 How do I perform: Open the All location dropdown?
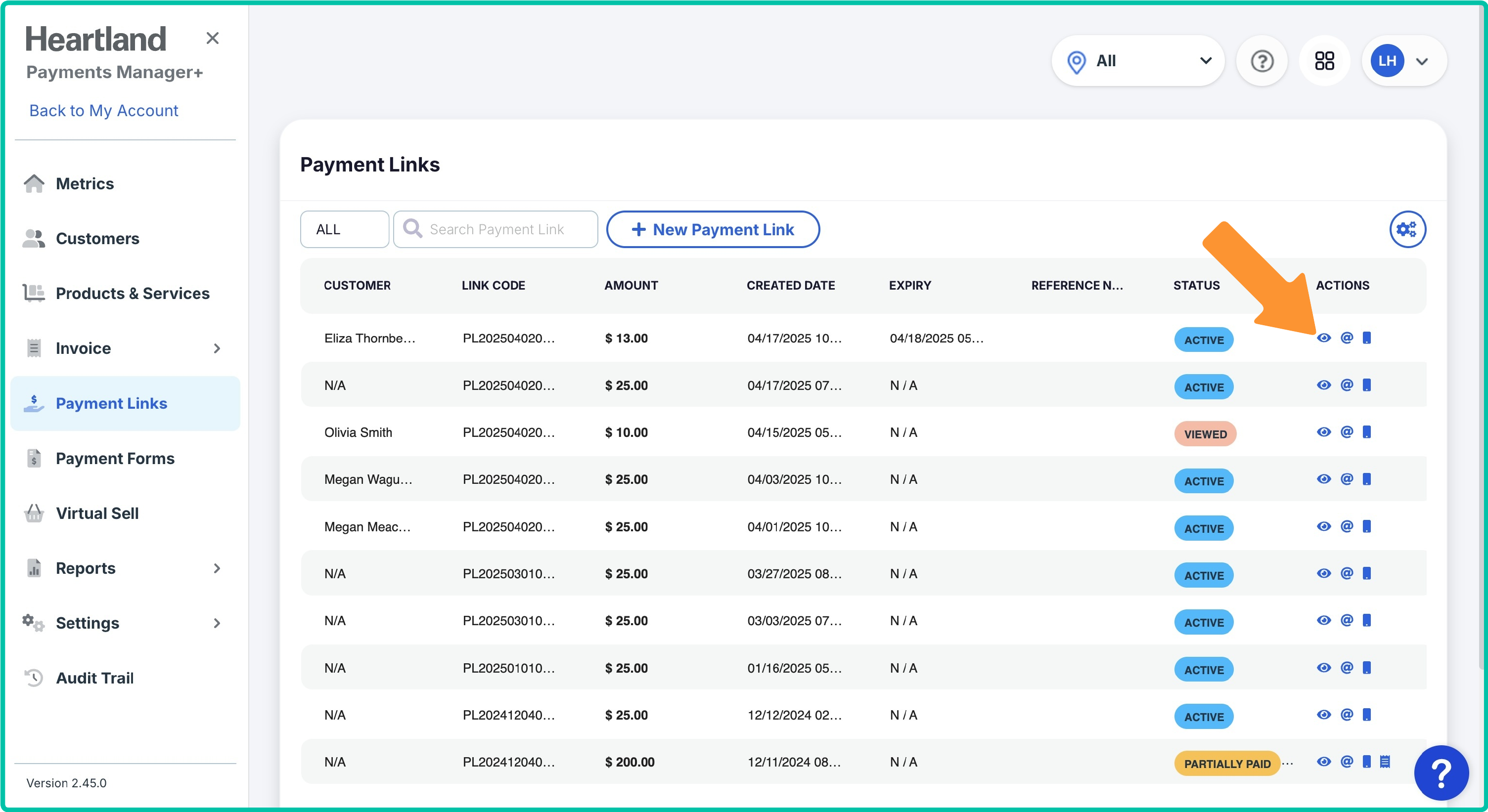pyautogui.click(x=1137, y=61)
